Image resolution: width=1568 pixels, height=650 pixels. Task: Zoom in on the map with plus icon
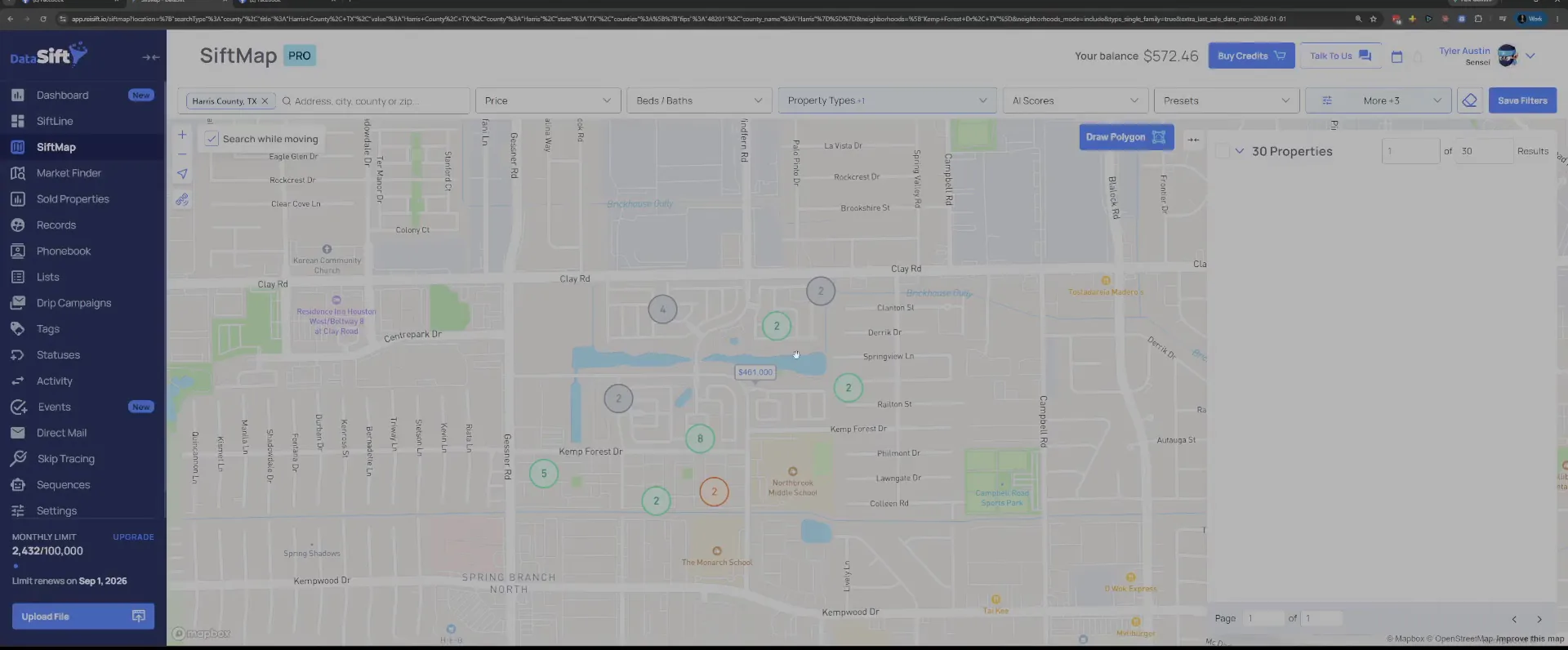pos(182,135)
